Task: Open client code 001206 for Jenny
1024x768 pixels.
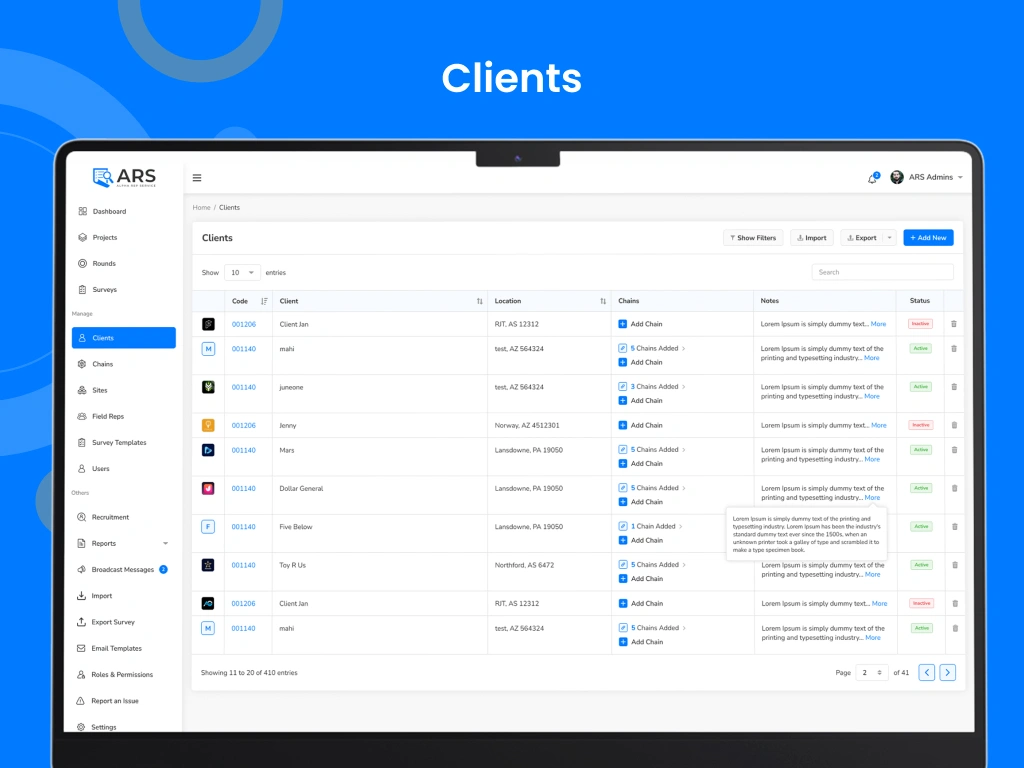Action: pyautogui.click(x=244, y=425)
